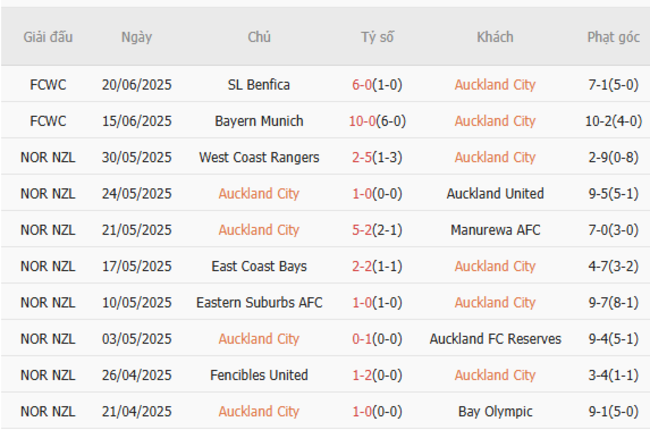
Task: Open the 10-0 Bayern Munich match score
Action: point(360,121)
